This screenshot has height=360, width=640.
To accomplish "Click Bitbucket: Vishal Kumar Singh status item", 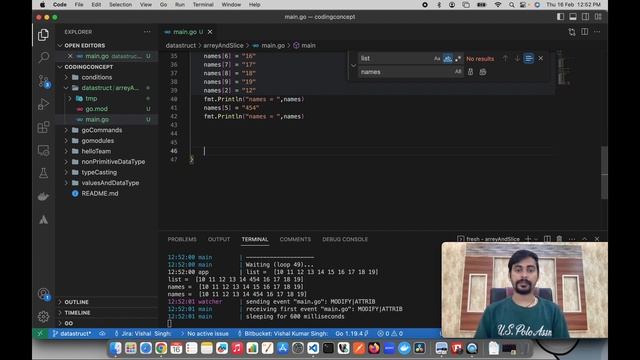I will (282, 333).
